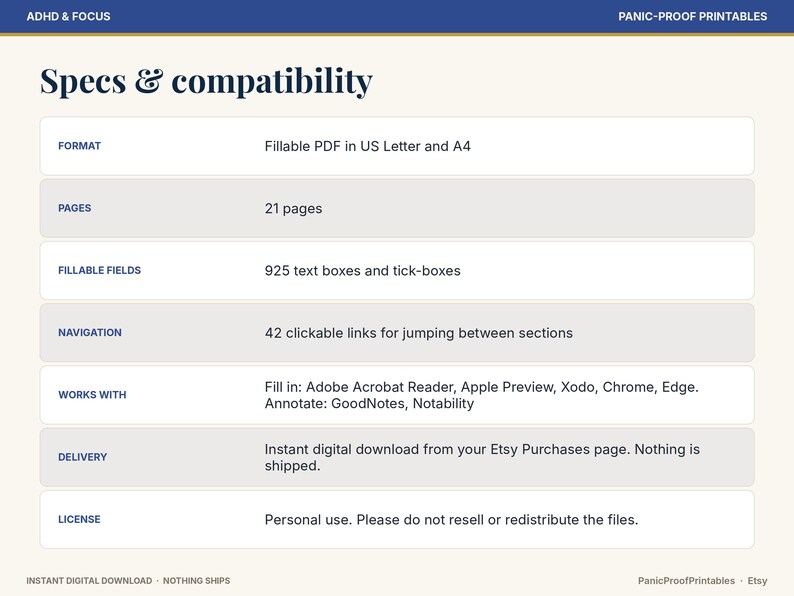Select the LICENSE row label
The image size is (794, 596).
point(79,520)
